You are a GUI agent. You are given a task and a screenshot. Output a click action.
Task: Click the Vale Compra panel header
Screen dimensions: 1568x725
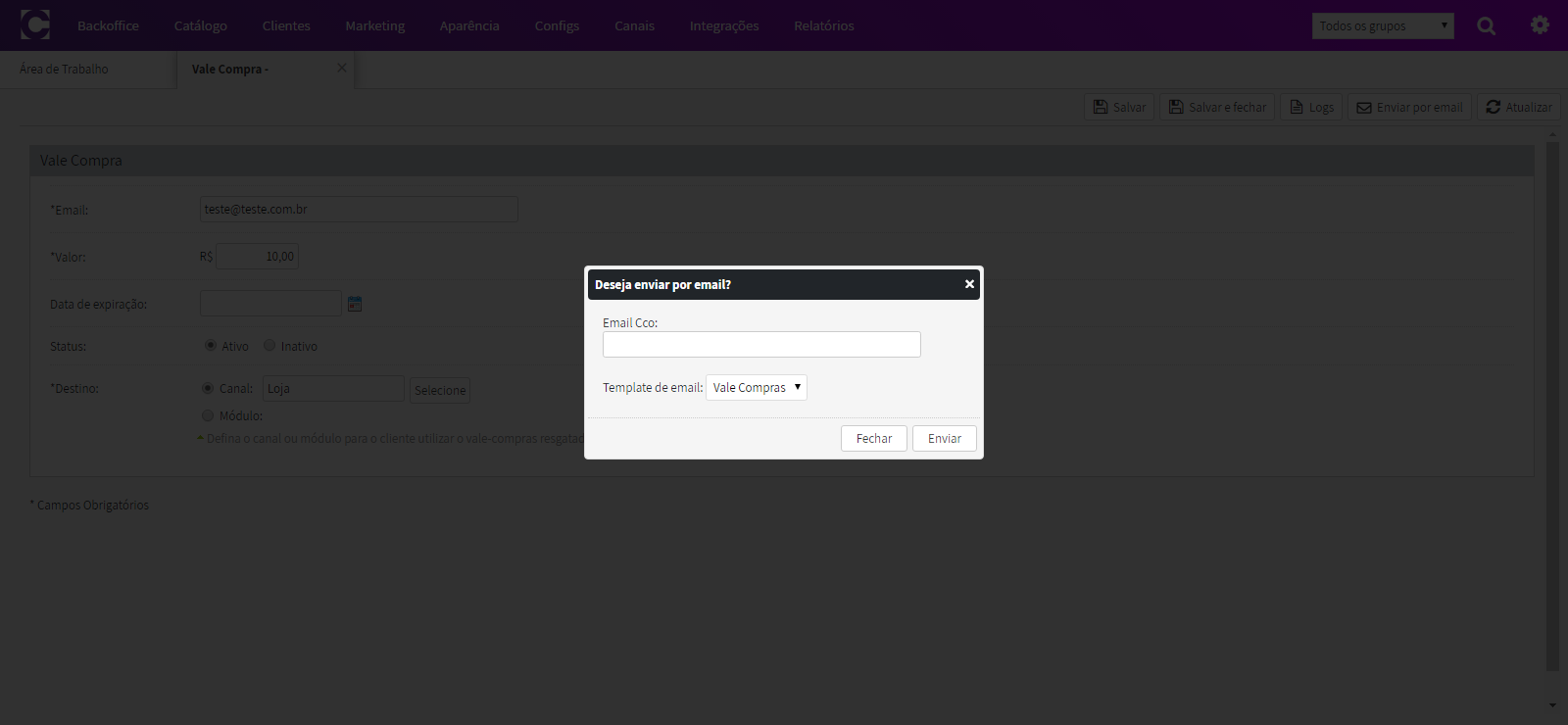point(782,161)
